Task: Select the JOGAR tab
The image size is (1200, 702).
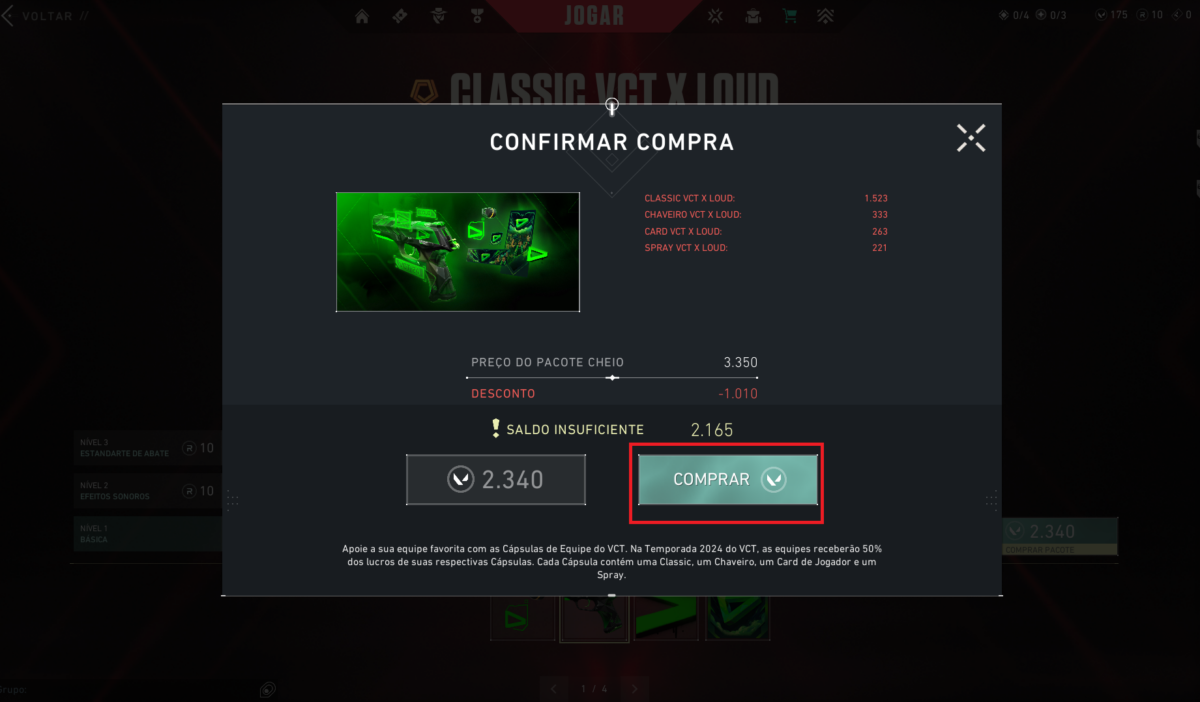Action: 594,16
